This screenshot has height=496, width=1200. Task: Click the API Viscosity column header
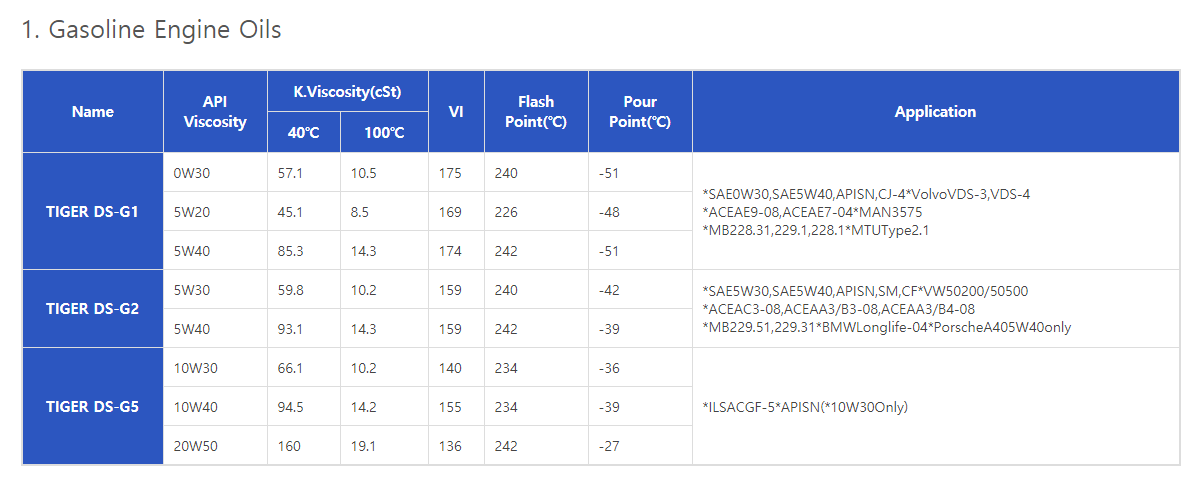pyautogui.click(x=215, y=112)
